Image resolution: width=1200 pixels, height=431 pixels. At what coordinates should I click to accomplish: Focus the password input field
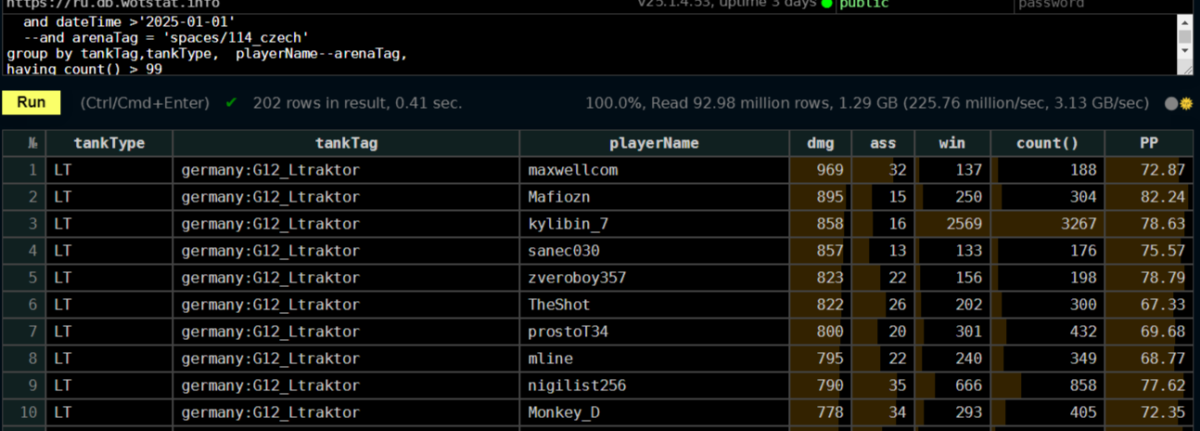(1103, 4)
